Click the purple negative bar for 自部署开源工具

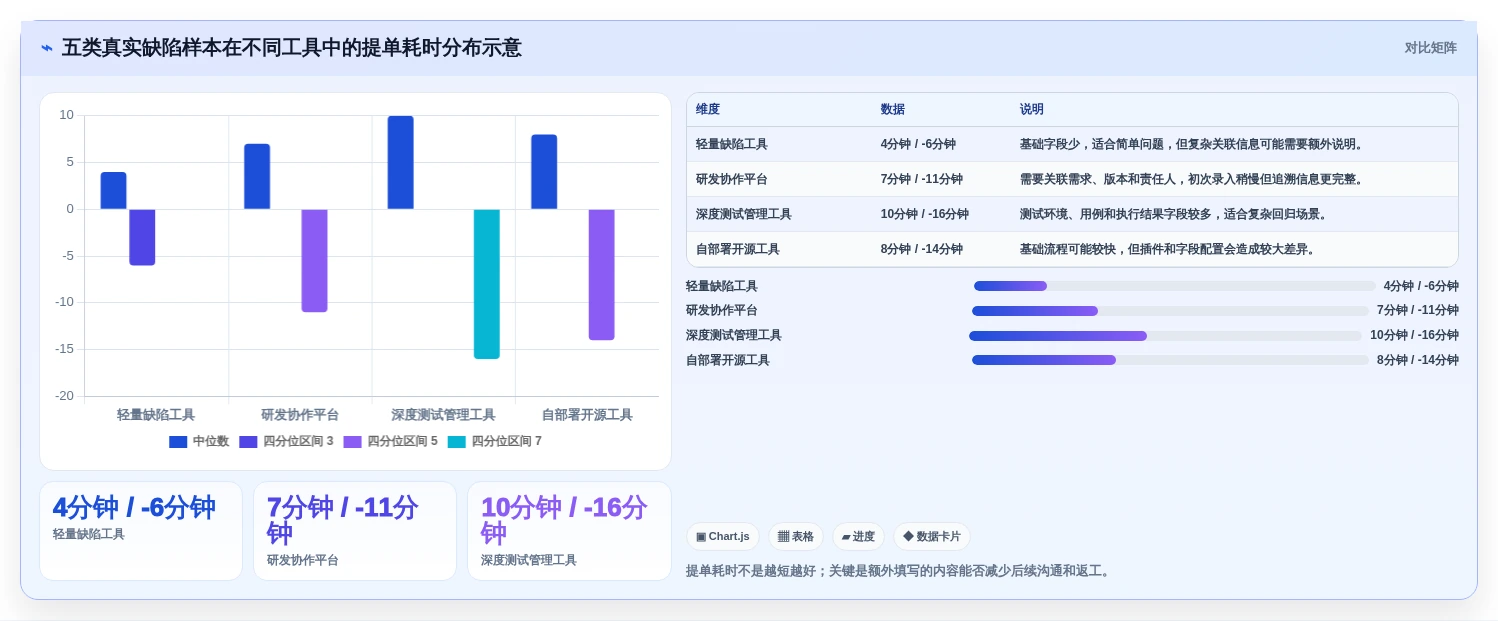pos(602,275)
